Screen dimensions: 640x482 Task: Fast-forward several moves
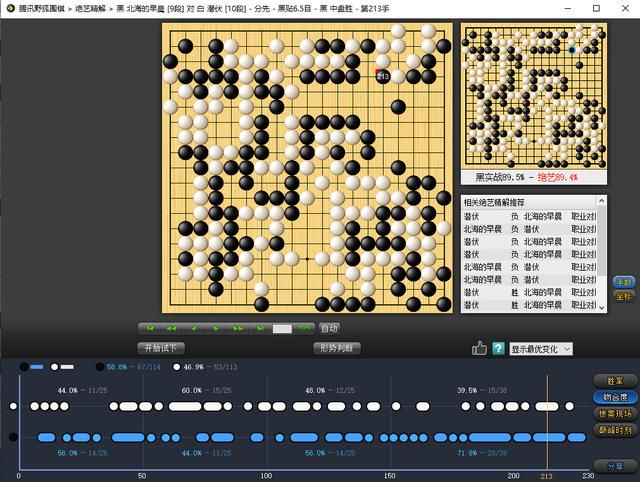[238, 329]
